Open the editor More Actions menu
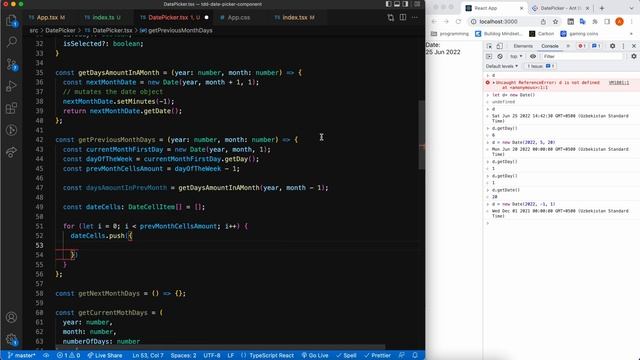640x360 pixels. pyautogui.click(x=415, y=18)
